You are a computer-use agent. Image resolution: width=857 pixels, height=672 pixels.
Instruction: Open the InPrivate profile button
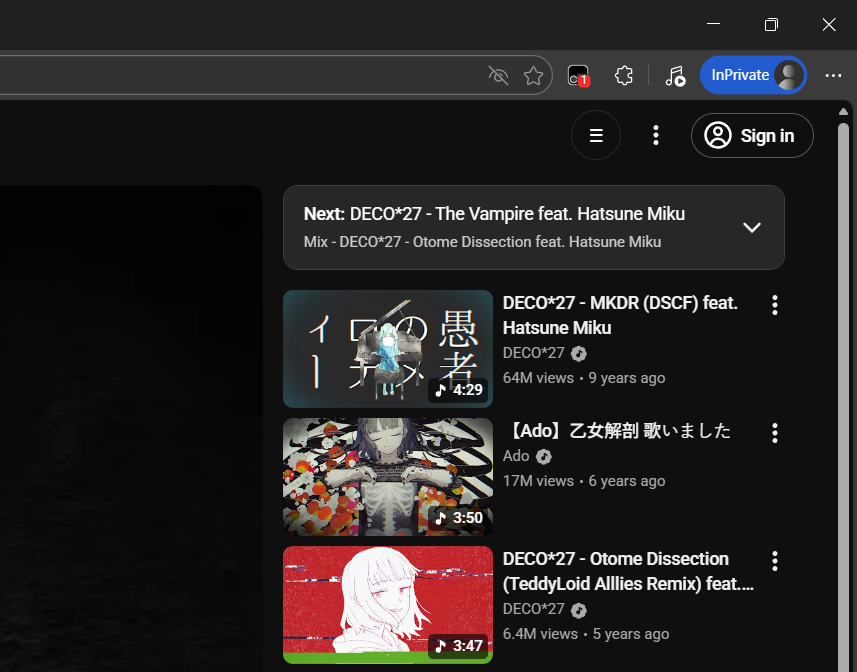[x=753, y=75]
